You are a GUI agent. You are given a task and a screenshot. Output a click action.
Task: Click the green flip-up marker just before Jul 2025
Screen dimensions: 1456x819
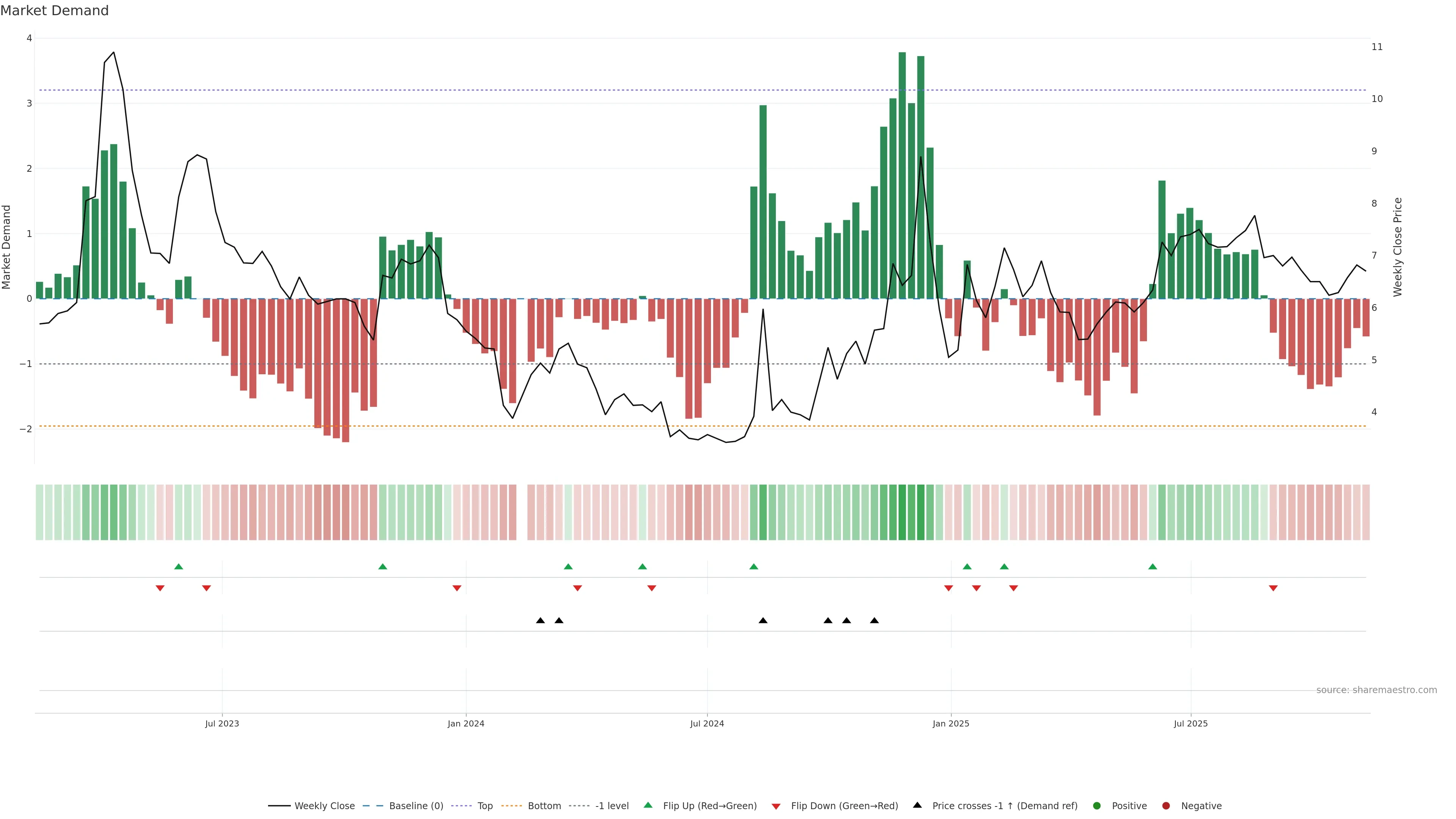1153,566
